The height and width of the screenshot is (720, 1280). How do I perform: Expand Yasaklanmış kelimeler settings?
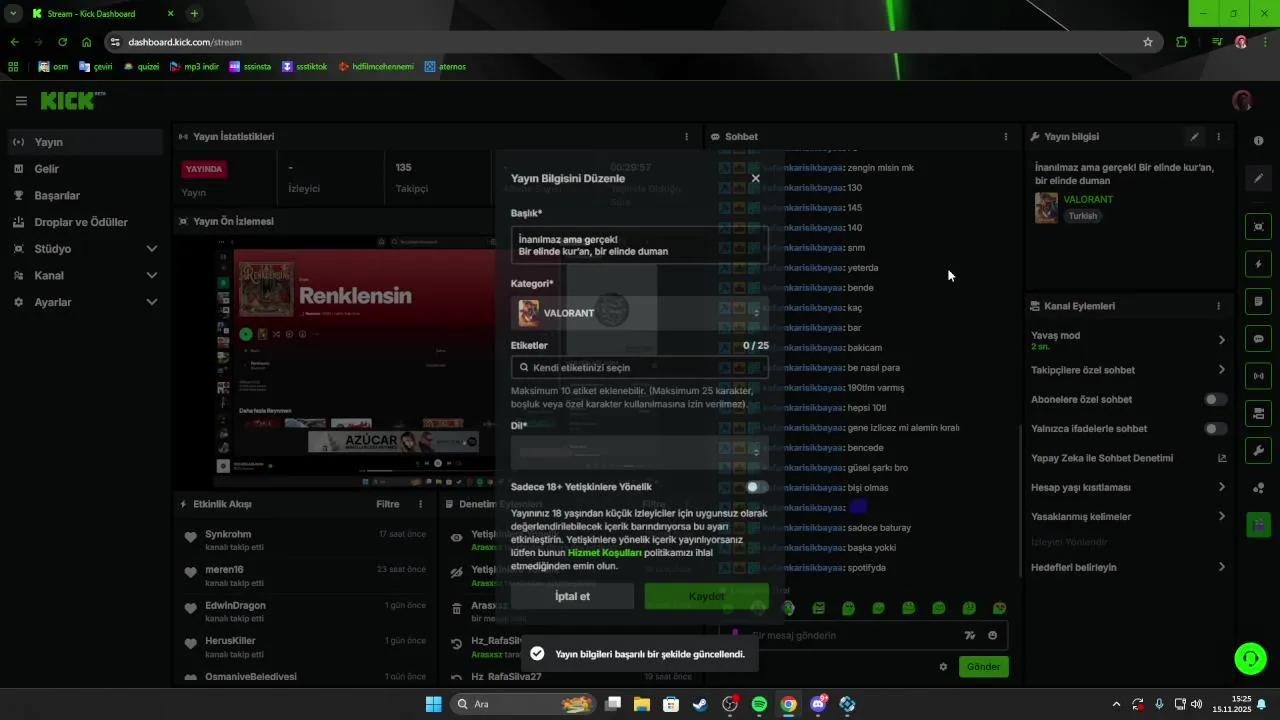tap(1128, 517)
